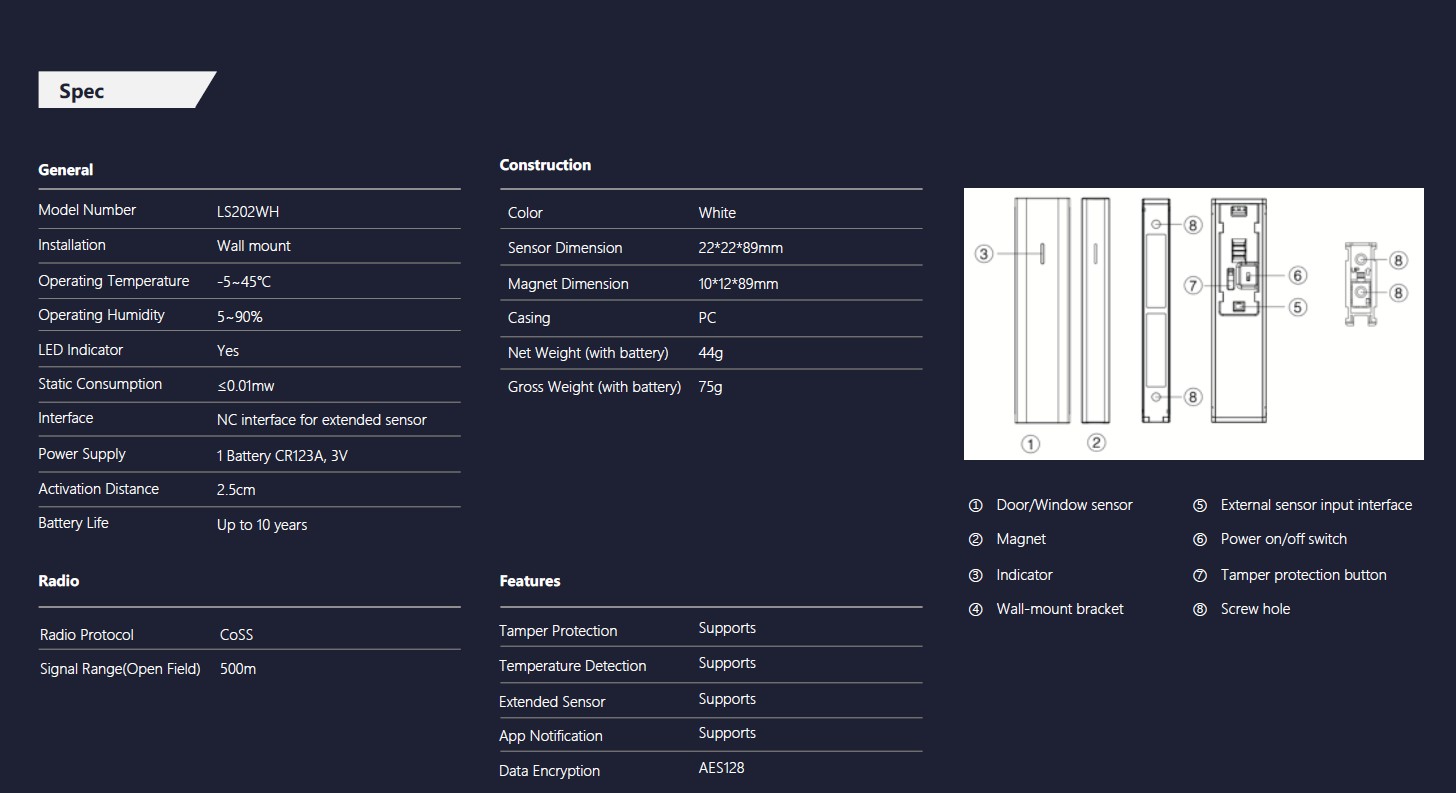Screen dimensions: 1456x793
Task: Select the Construction section heading
Action: click(545, 165)
